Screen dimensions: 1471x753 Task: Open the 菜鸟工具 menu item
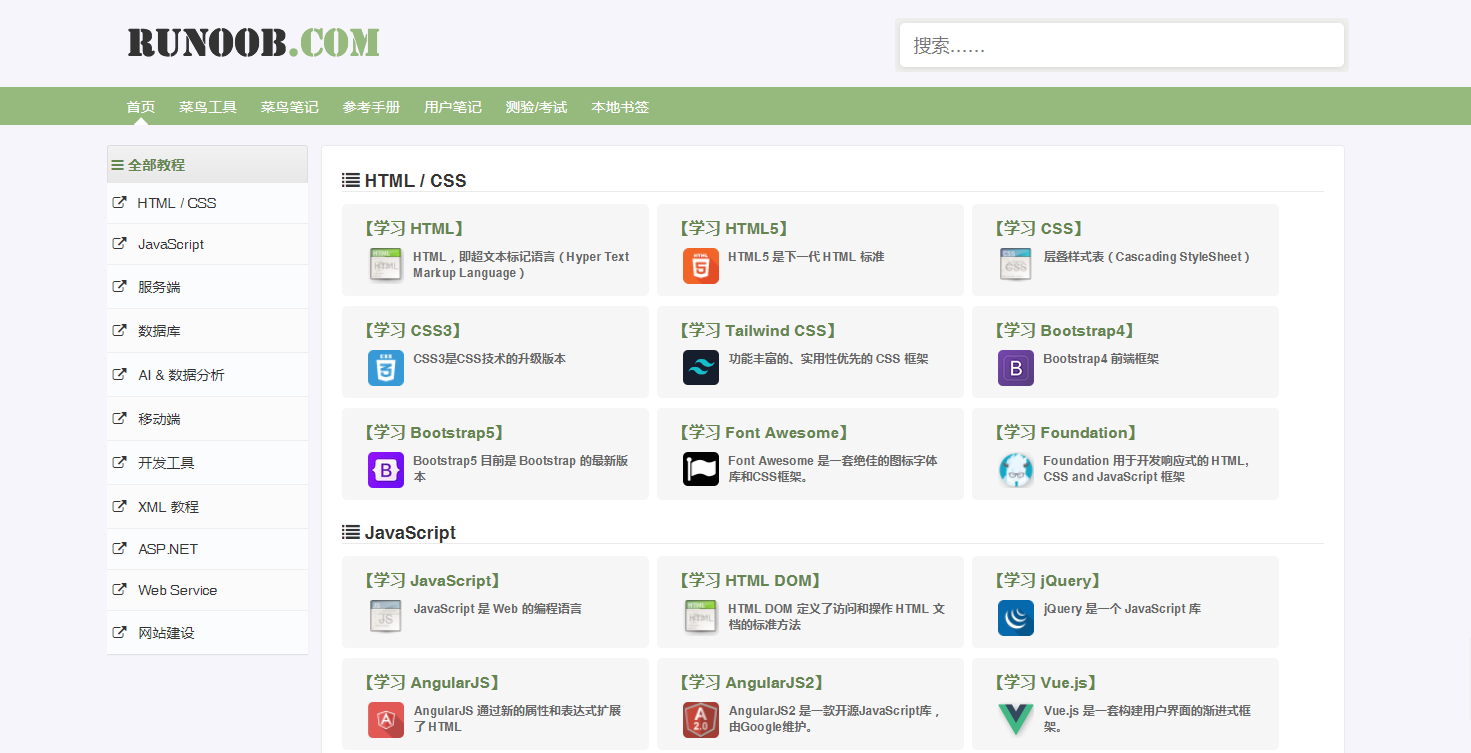(x=208, y=107)
